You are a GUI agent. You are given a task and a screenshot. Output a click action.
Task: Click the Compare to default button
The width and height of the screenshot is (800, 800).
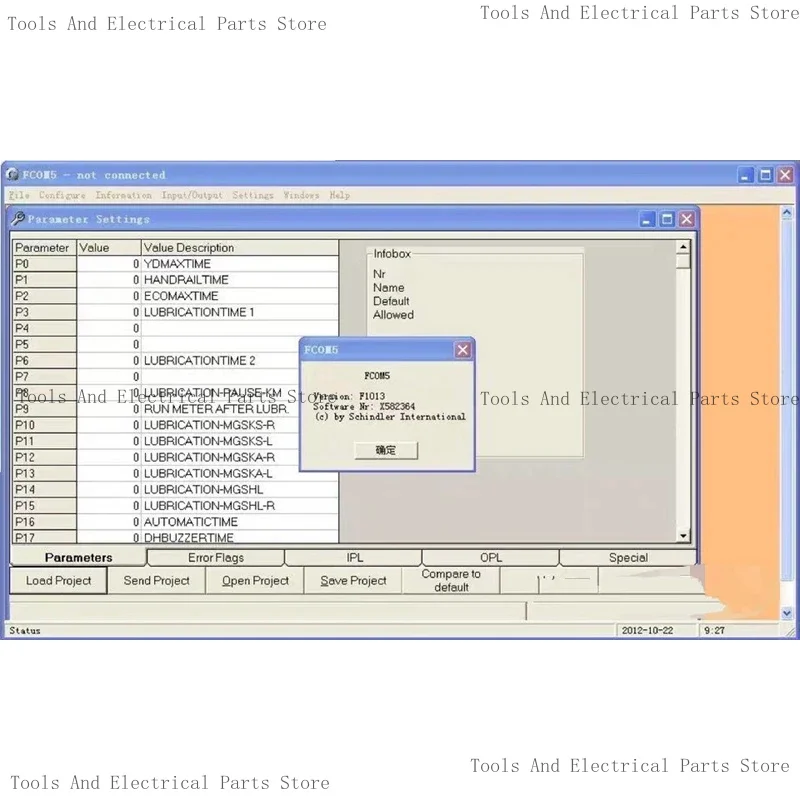coord(451,581)
